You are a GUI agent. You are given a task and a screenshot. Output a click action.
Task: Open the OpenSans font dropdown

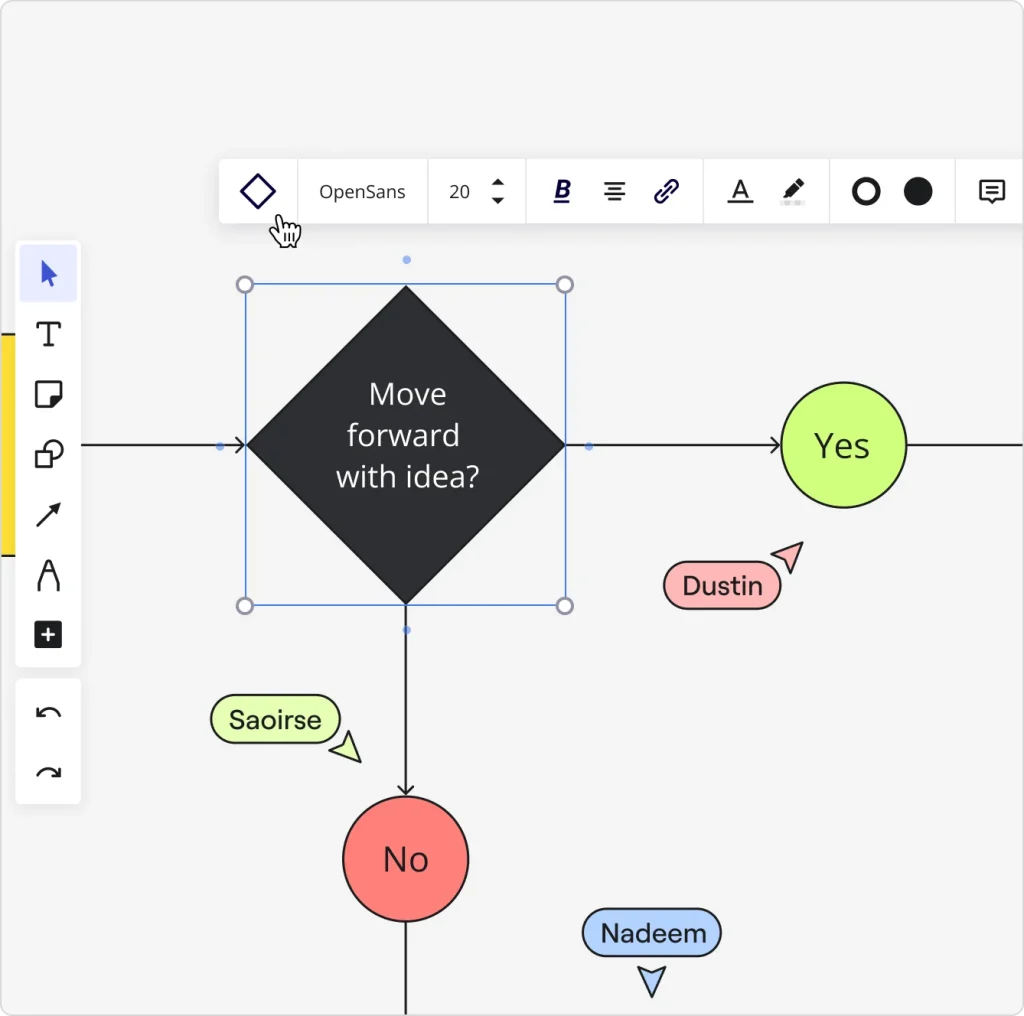tap(362, 191)
